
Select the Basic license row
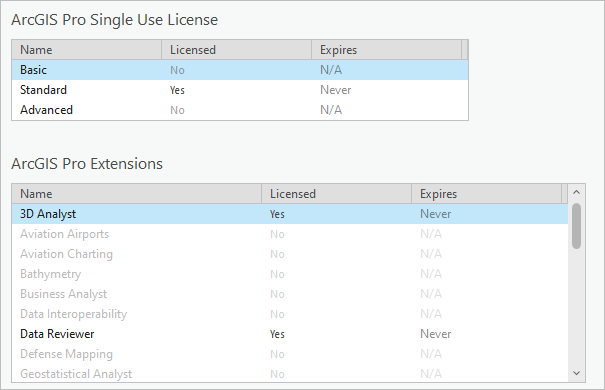240,70
